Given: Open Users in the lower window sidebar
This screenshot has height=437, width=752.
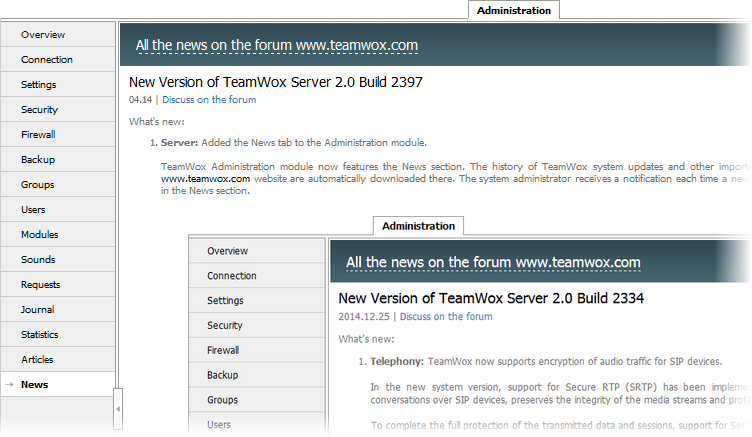Looking at the screenshot, I should tap(257, 425).
